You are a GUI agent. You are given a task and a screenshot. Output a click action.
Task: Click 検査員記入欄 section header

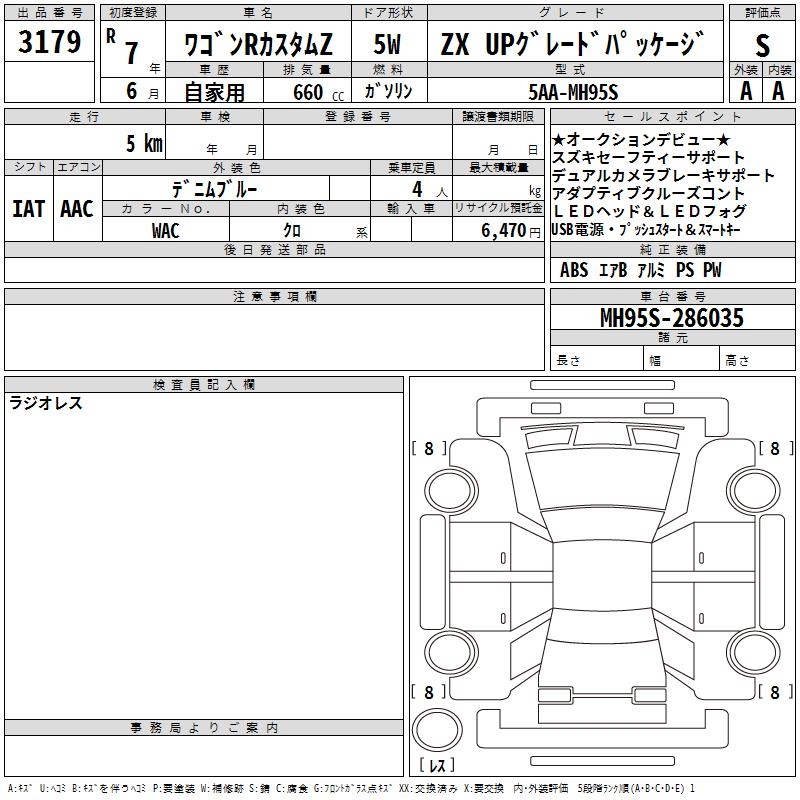(204, 385)
